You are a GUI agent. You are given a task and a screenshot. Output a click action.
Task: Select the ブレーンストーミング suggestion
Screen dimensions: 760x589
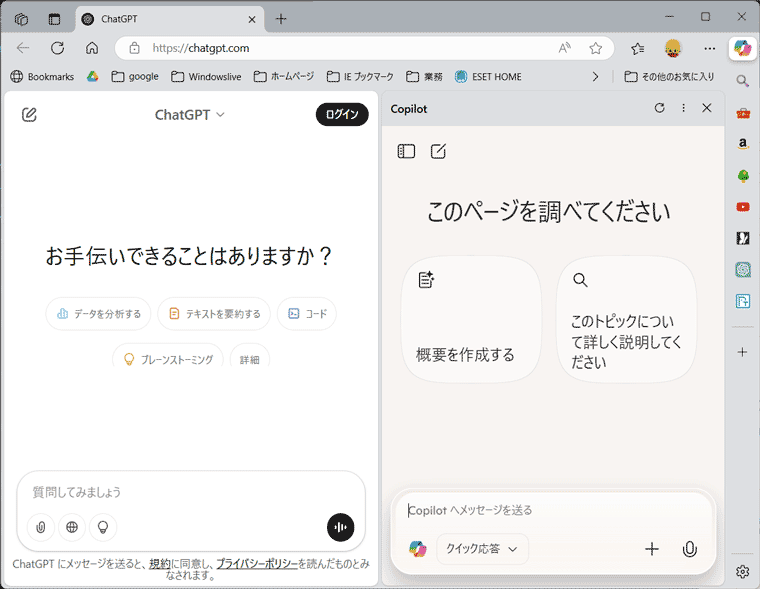click(168, 359)
